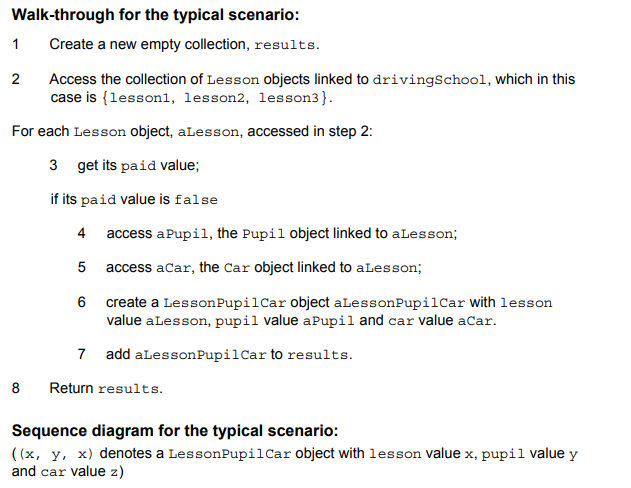Click step number 8 before "Return results"
Image resolution: width=631 pixels, height=488 pixels.
pyautogui.click(x=16, y=388)
